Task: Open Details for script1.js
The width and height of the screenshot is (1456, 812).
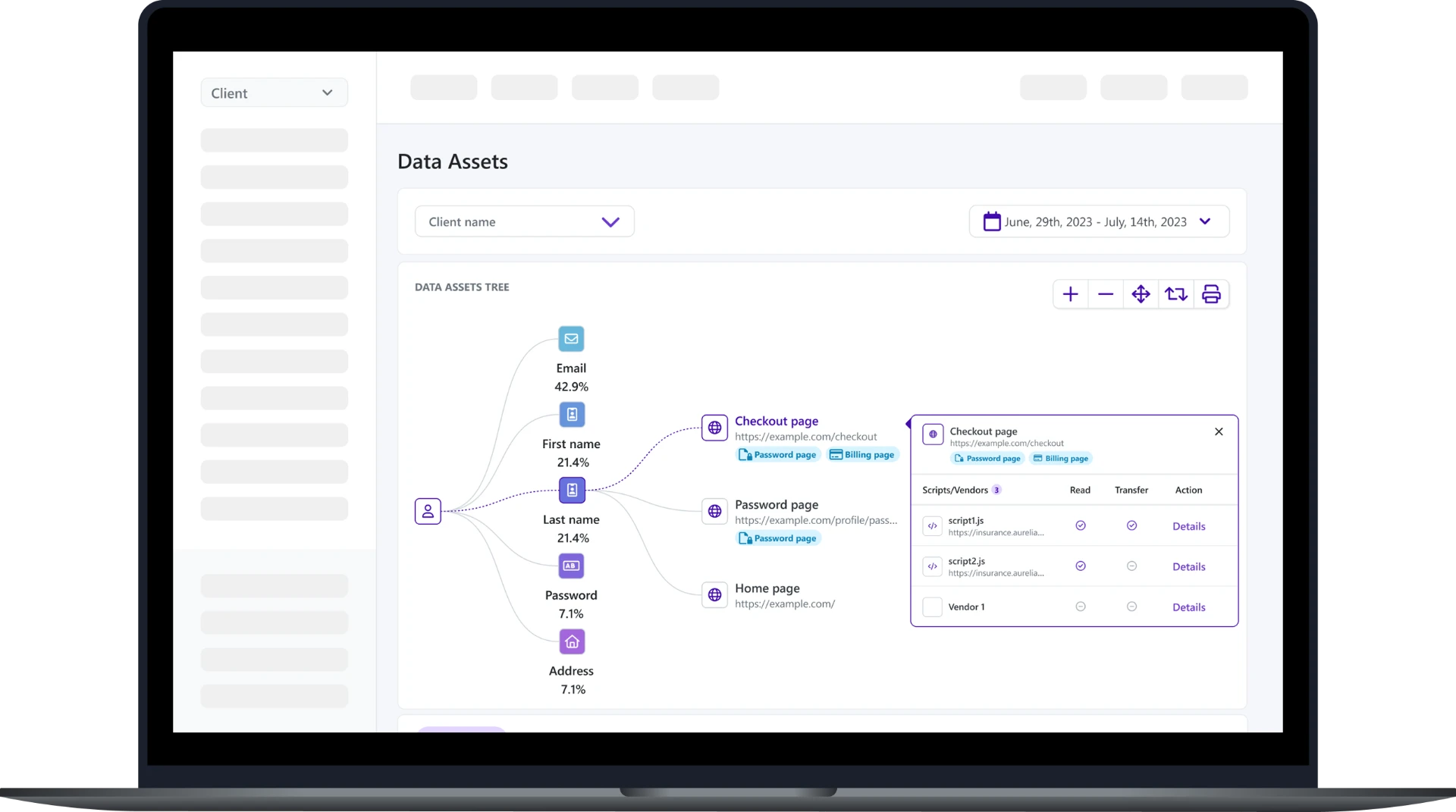Action: (1188, 526)
